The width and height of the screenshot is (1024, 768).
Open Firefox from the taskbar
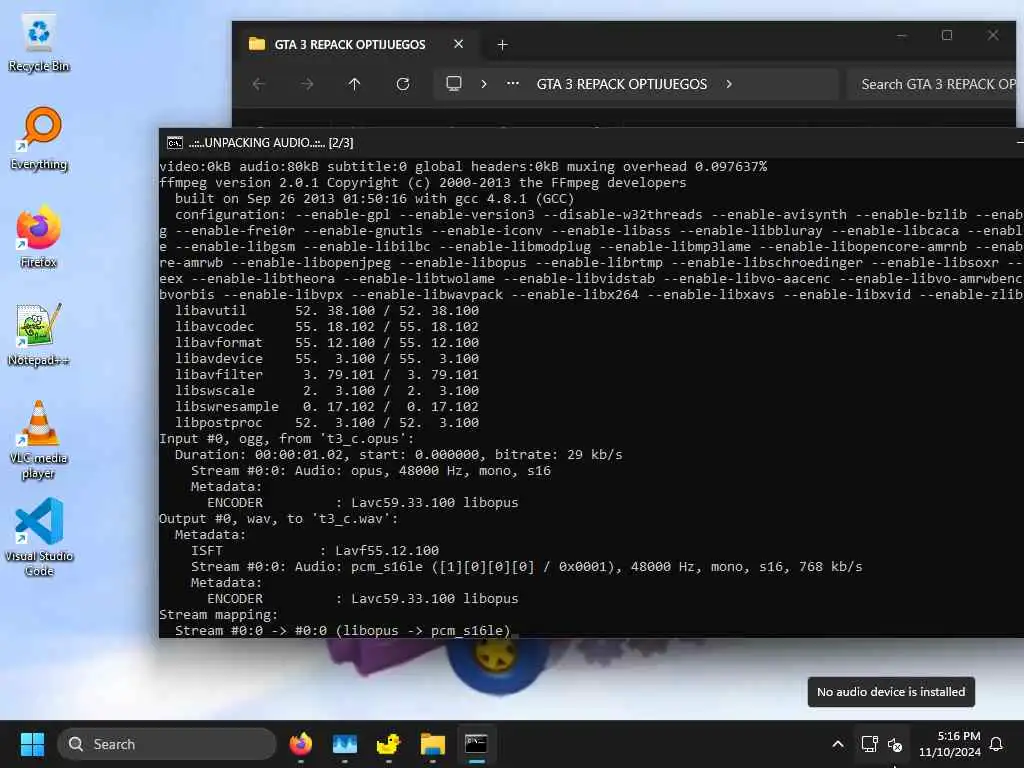point(300,744)
